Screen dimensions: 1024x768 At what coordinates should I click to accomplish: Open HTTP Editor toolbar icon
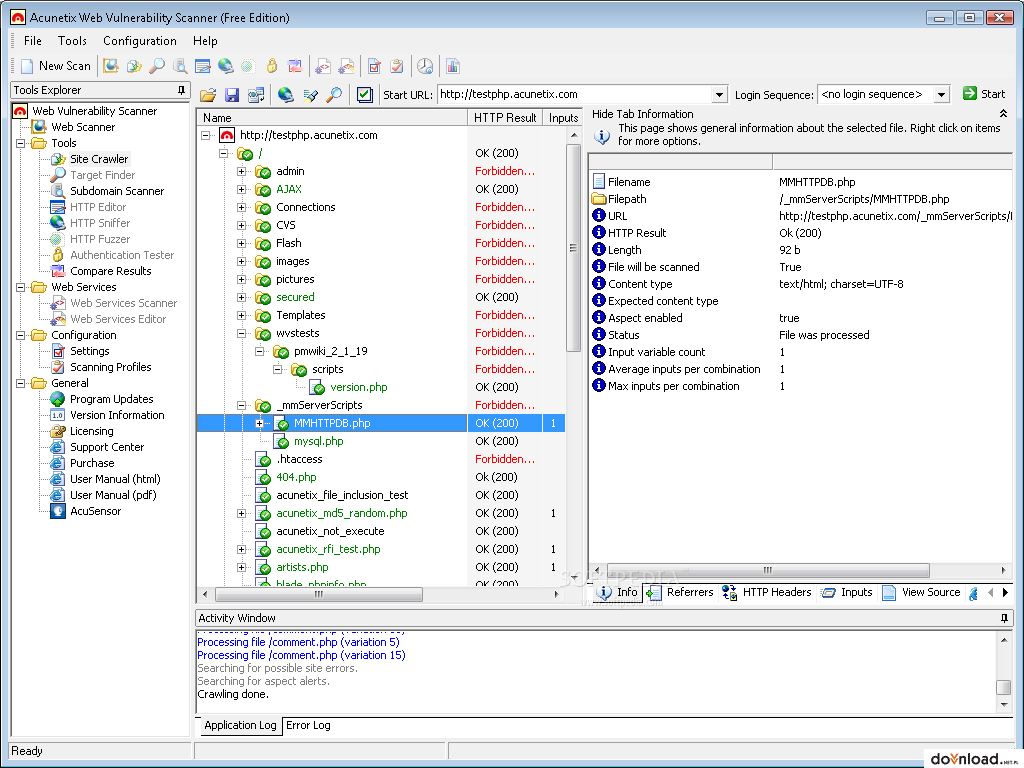pyautogui.click(x=202, y=66)
